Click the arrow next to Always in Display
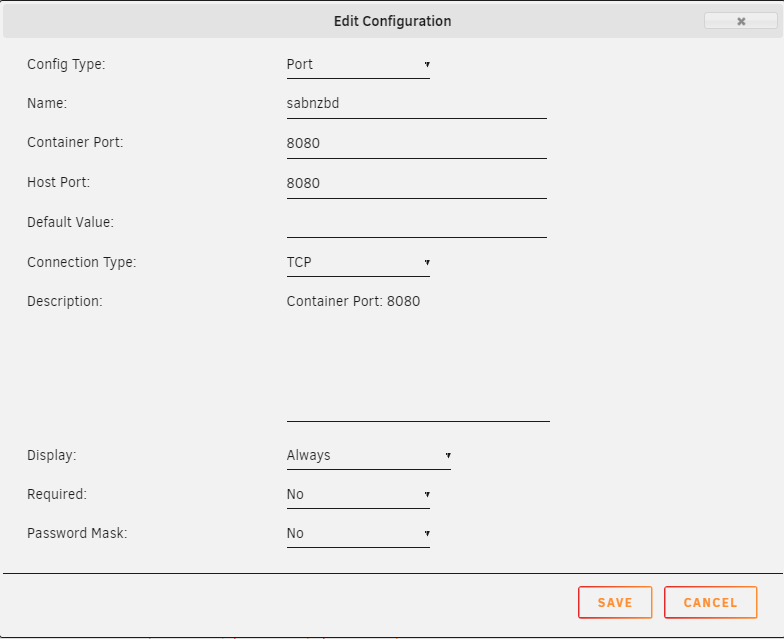 (x=448, y=455)
